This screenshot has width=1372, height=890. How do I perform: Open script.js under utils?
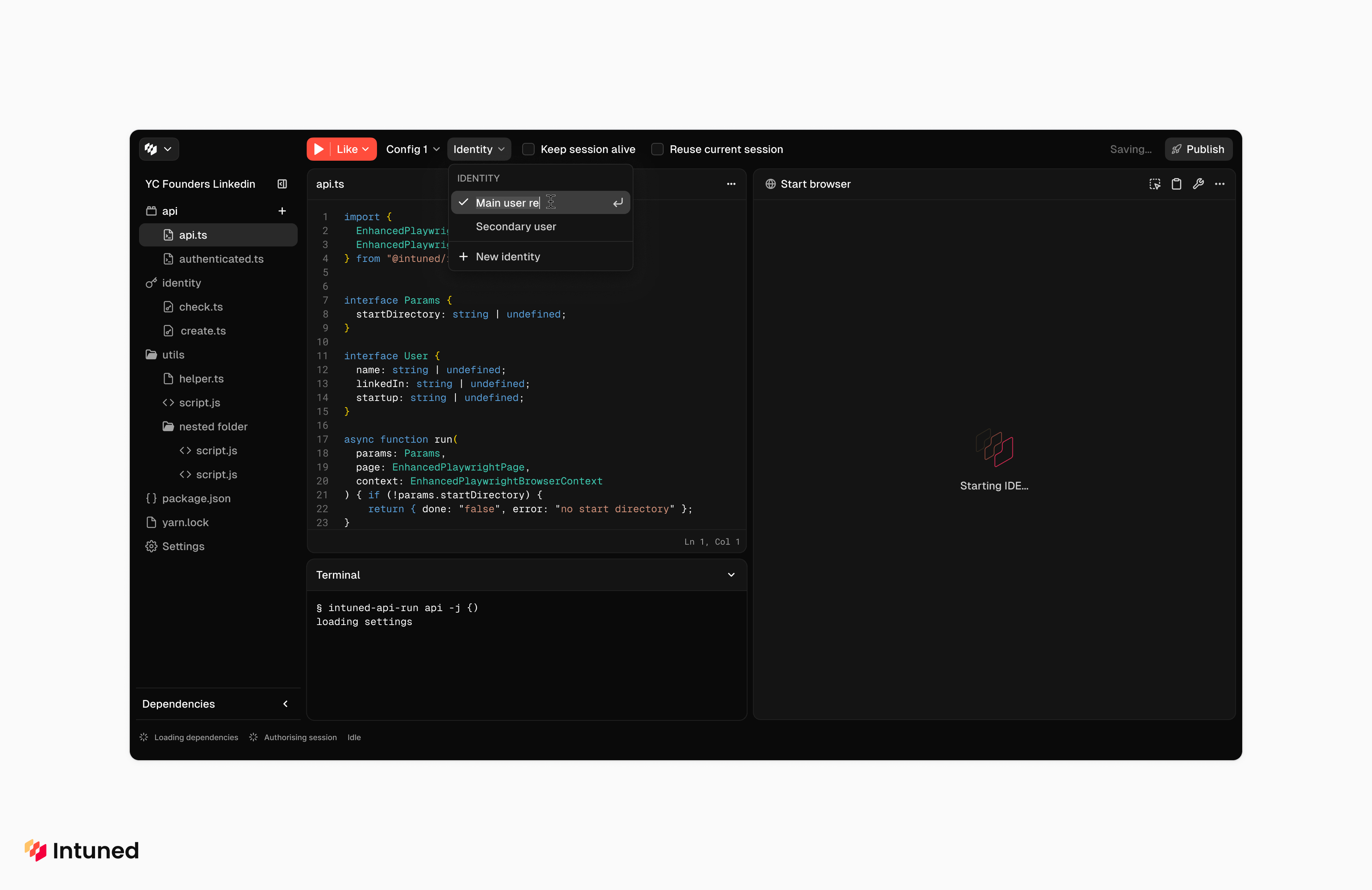pyautogui.click(x=218, y=403)
